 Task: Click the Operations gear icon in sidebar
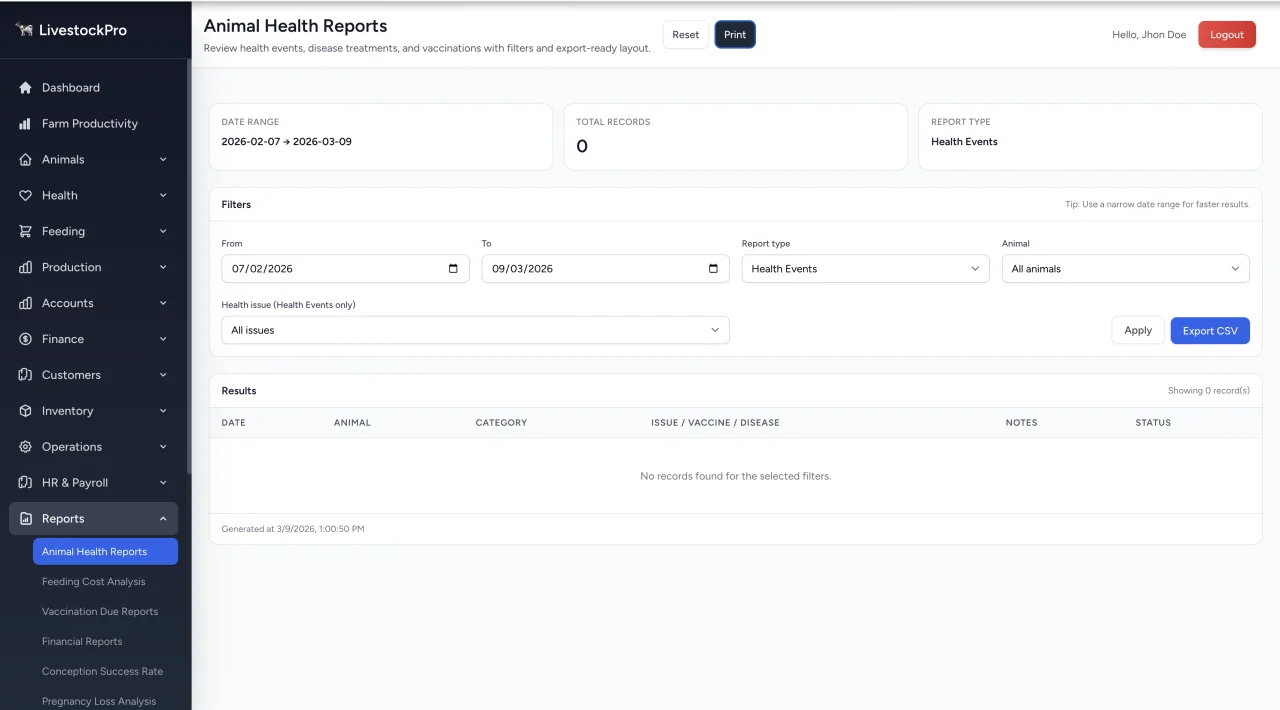[26, 448]
